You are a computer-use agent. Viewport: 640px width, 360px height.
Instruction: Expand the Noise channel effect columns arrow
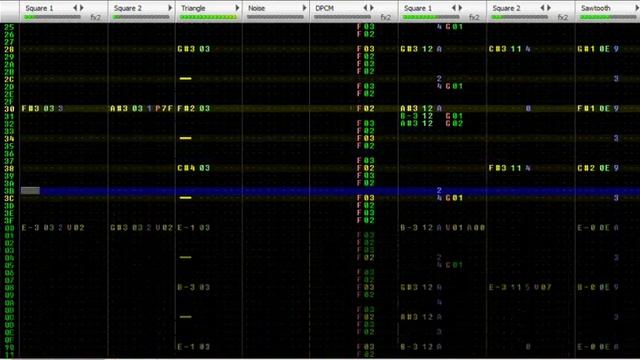coord(304,8)
